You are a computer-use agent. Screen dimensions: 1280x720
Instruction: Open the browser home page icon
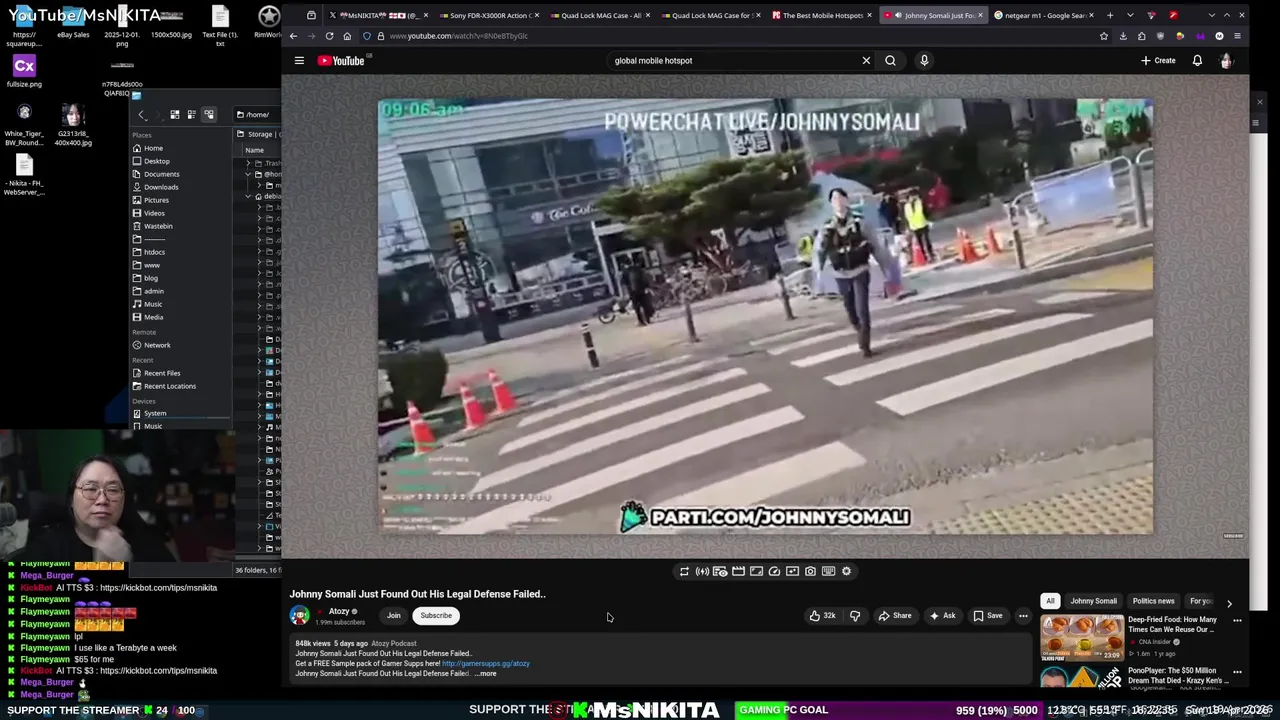coord(347,36)
